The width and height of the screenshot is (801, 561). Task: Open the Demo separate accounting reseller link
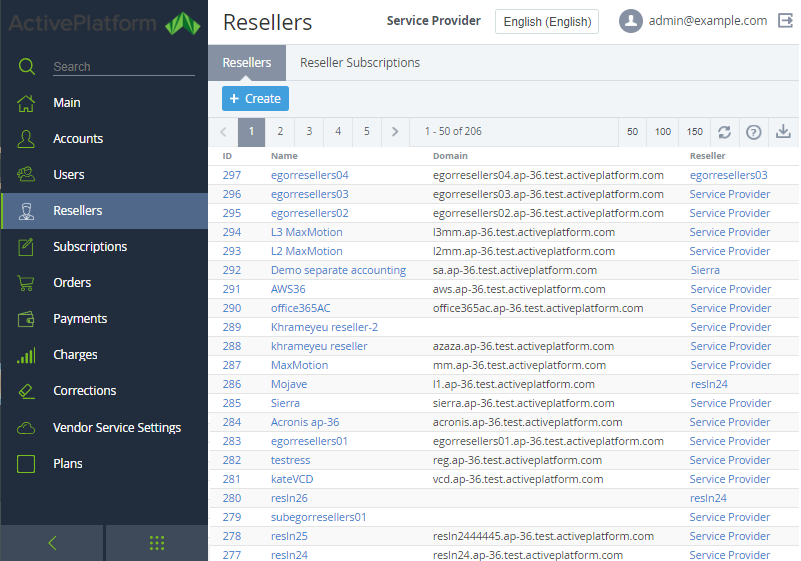338,270
